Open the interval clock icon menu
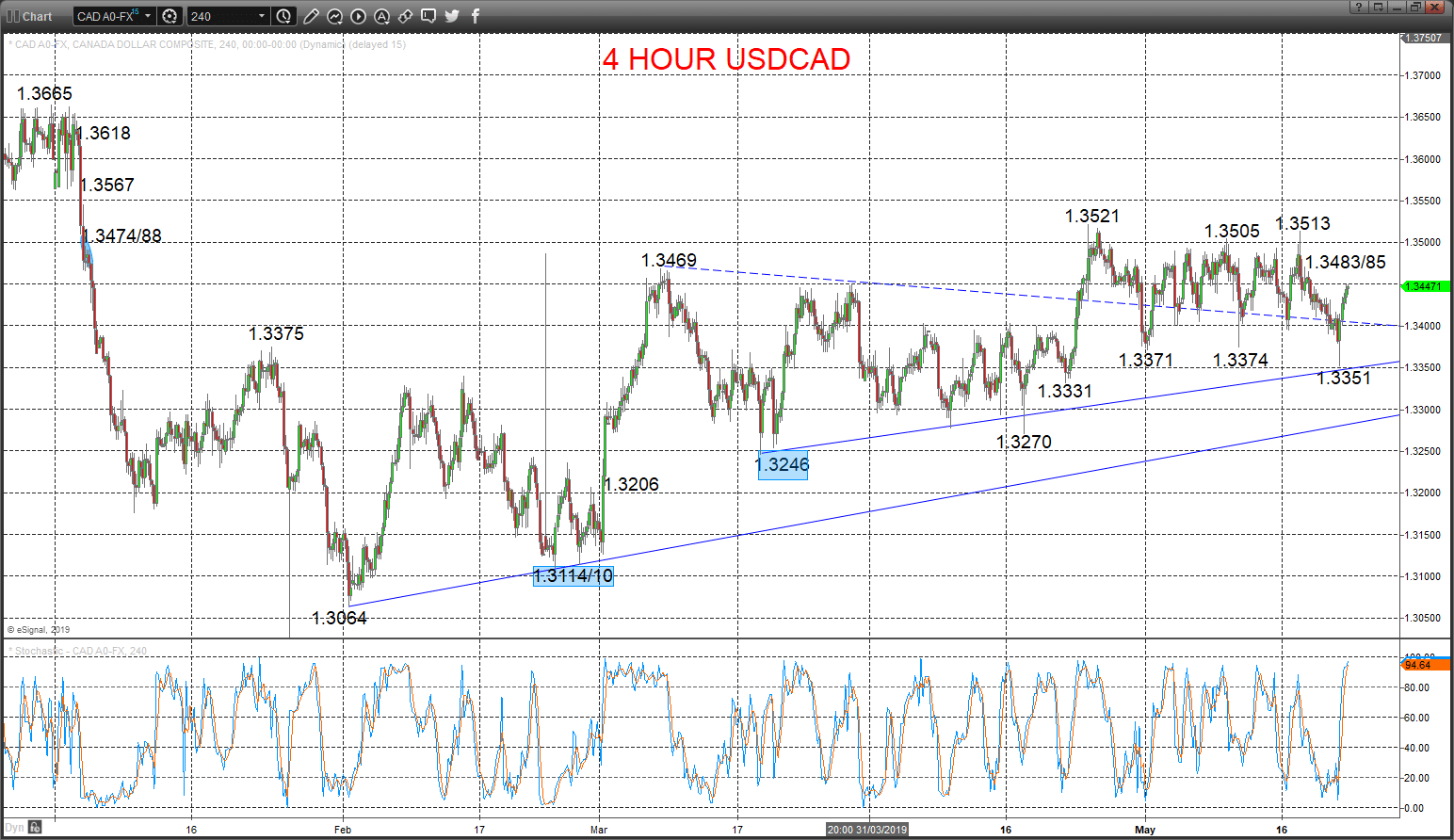Image resolution: width=1454 pixels, height=840 pixels. pyautogui.click(x=283, y=16)
